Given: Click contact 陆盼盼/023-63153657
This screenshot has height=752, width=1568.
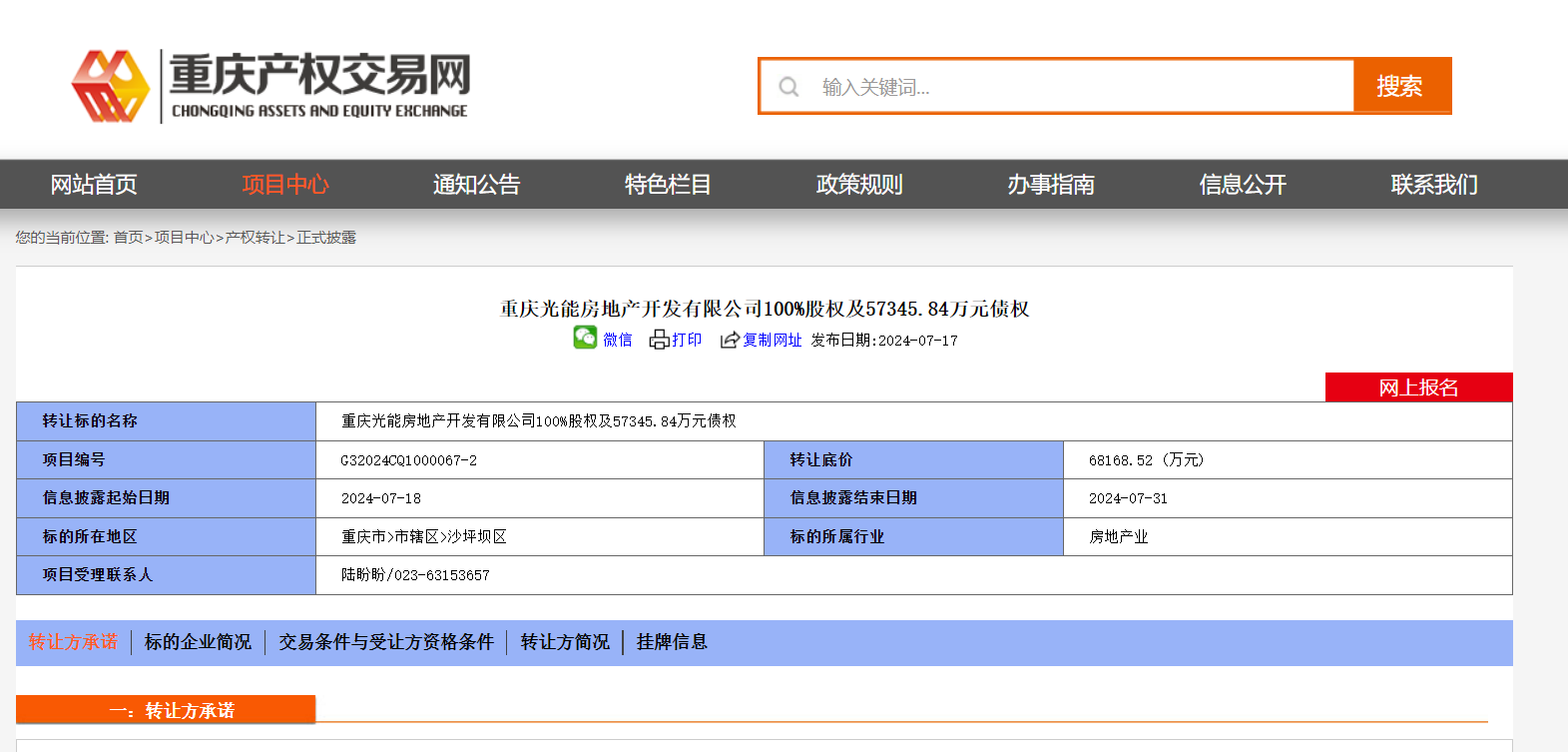Looking at the screenshot, I should pos(415,575).
